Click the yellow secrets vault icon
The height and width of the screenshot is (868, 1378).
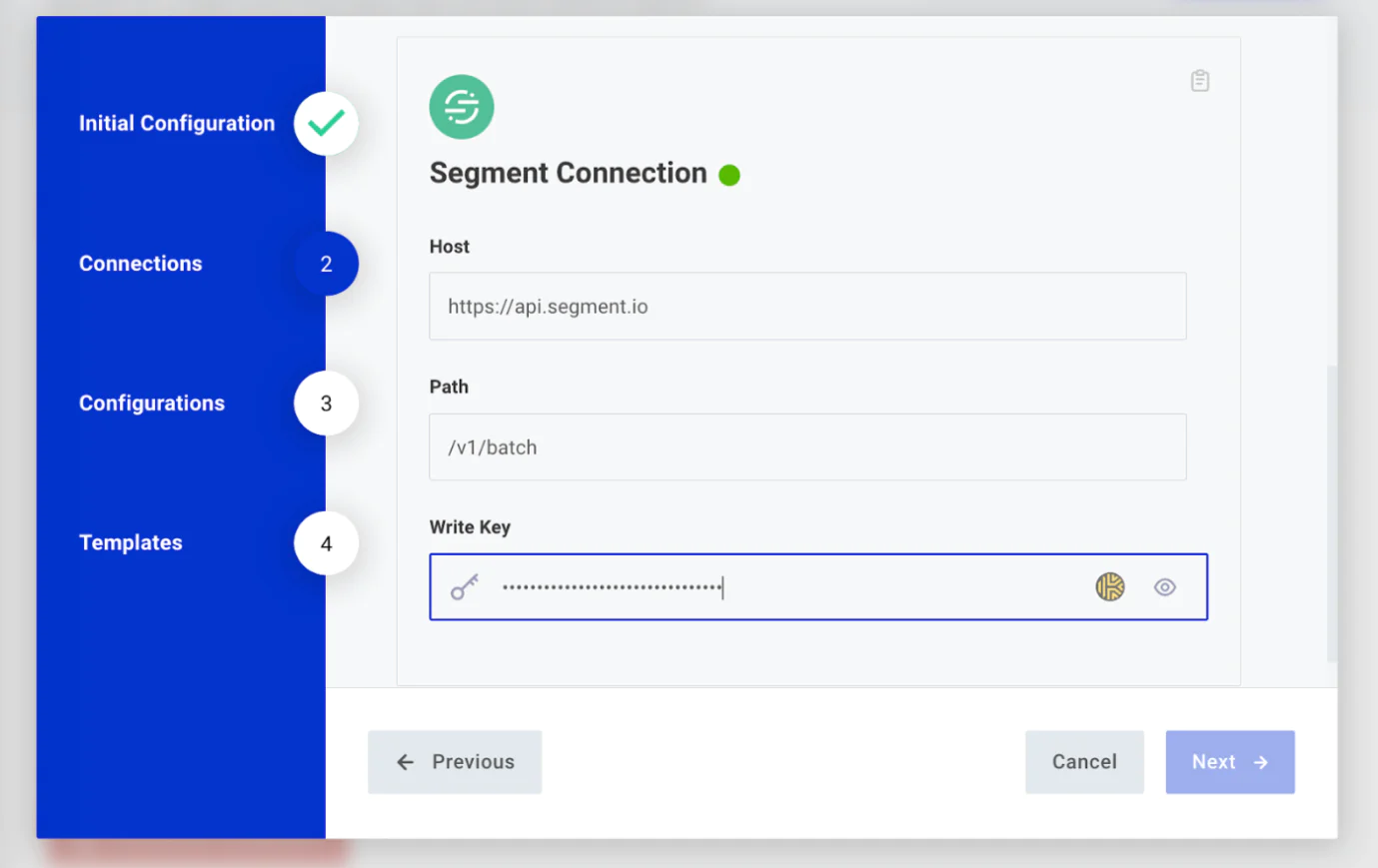(1108, 587)
